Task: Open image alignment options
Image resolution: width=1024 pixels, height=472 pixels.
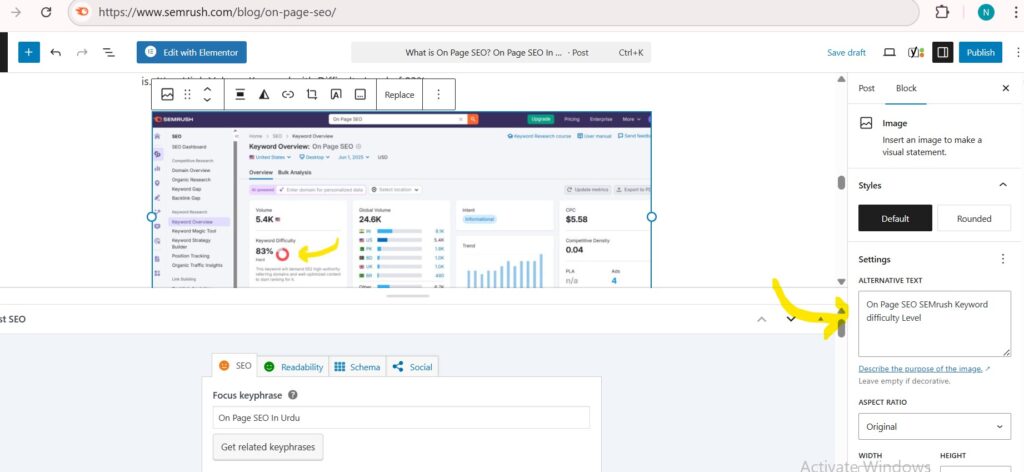Action: point(240,95)
